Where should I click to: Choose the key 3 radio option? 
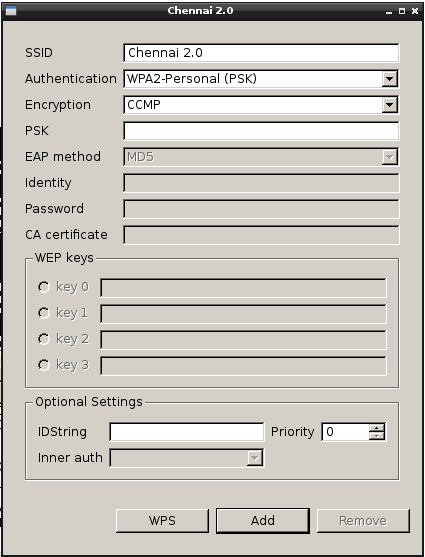click(44, 365)
